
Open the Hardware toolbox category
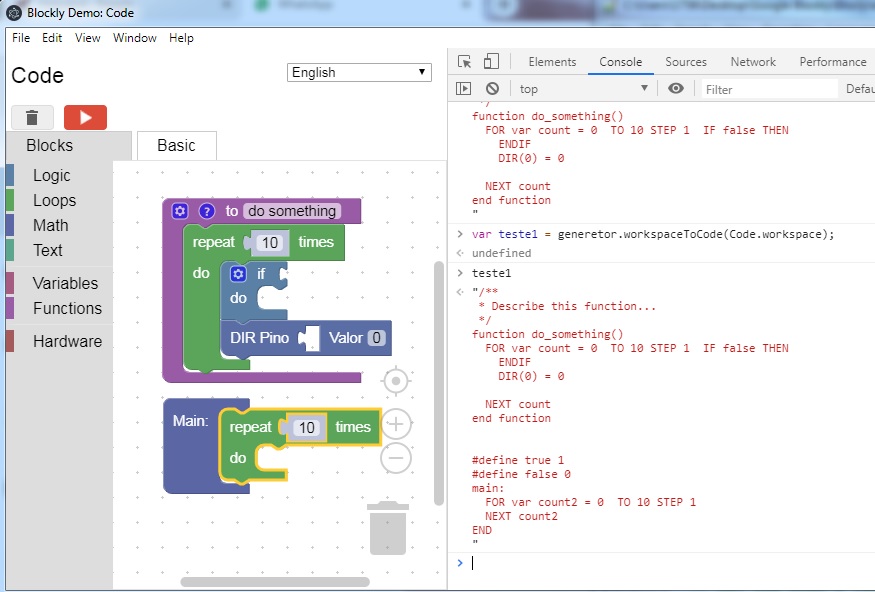point(67,341)
